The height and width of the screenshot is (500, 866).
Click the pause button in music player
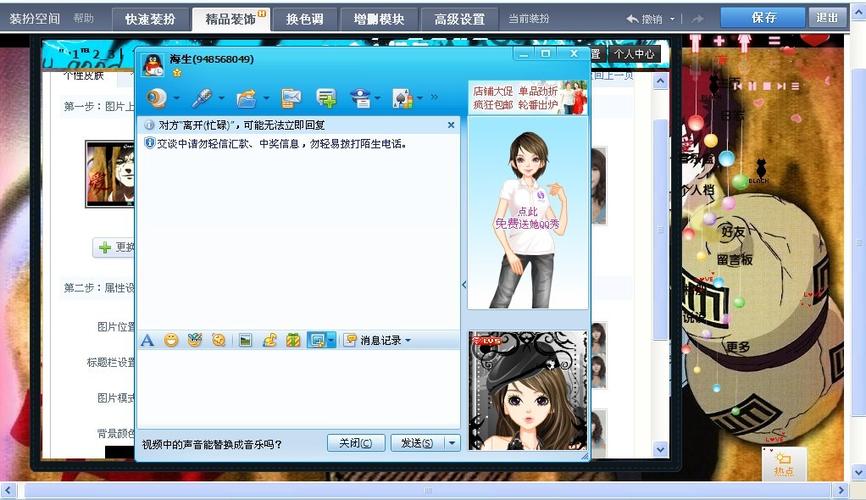click(752, 86)
